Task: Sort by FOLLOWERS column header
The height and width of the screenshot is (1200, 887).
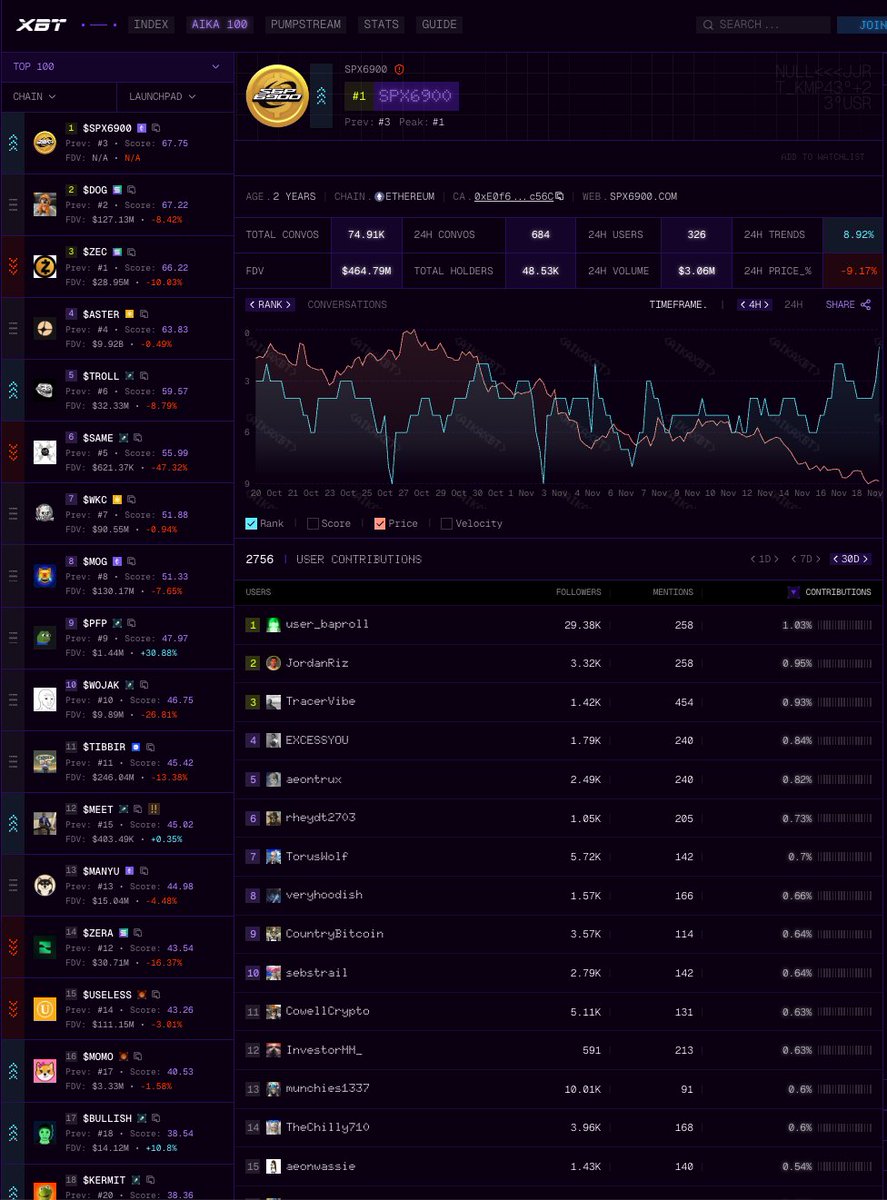Action: (578, 592)
